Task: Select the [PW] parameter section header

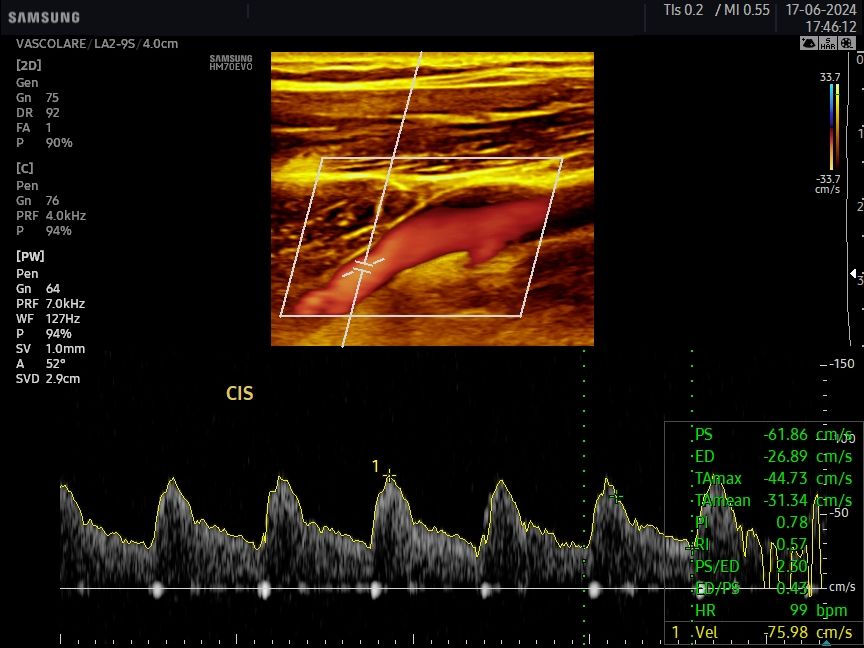Action: (29, 256)
